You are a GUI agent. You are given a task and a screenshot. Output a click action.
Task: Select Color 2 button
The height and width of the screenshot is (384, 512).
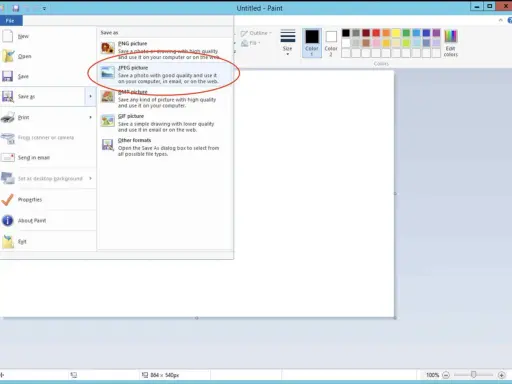[x=331, y=43]
